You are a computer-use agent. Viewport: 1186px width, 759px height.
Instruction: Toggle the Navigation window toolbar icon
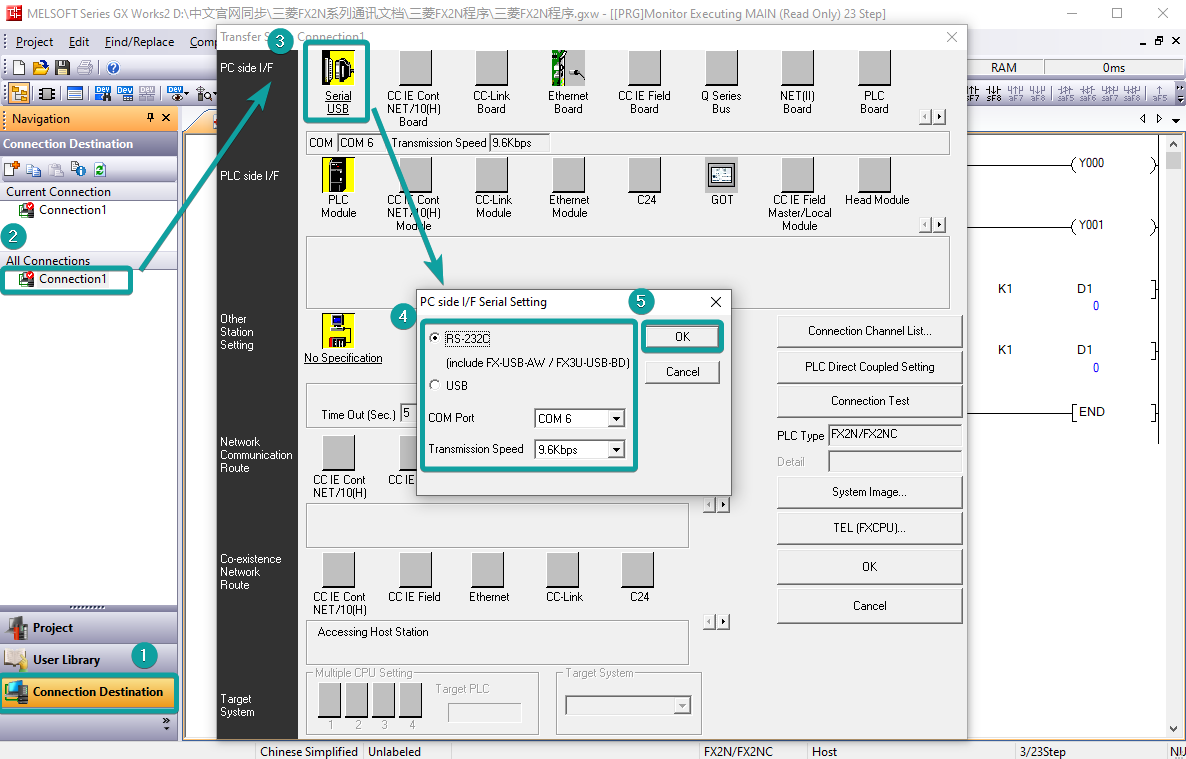[19, 94]
